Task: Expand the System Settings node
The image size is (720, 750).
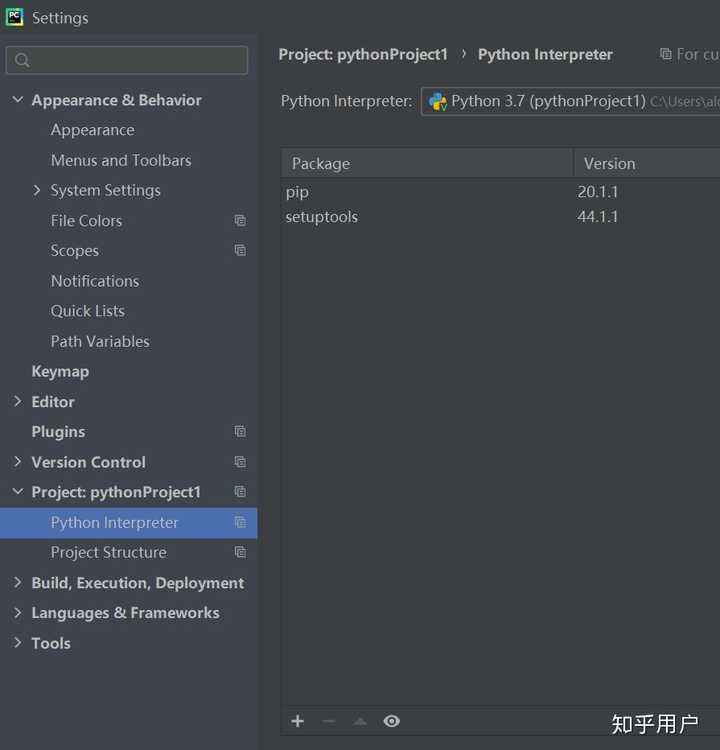Action: tap(37, 190)
